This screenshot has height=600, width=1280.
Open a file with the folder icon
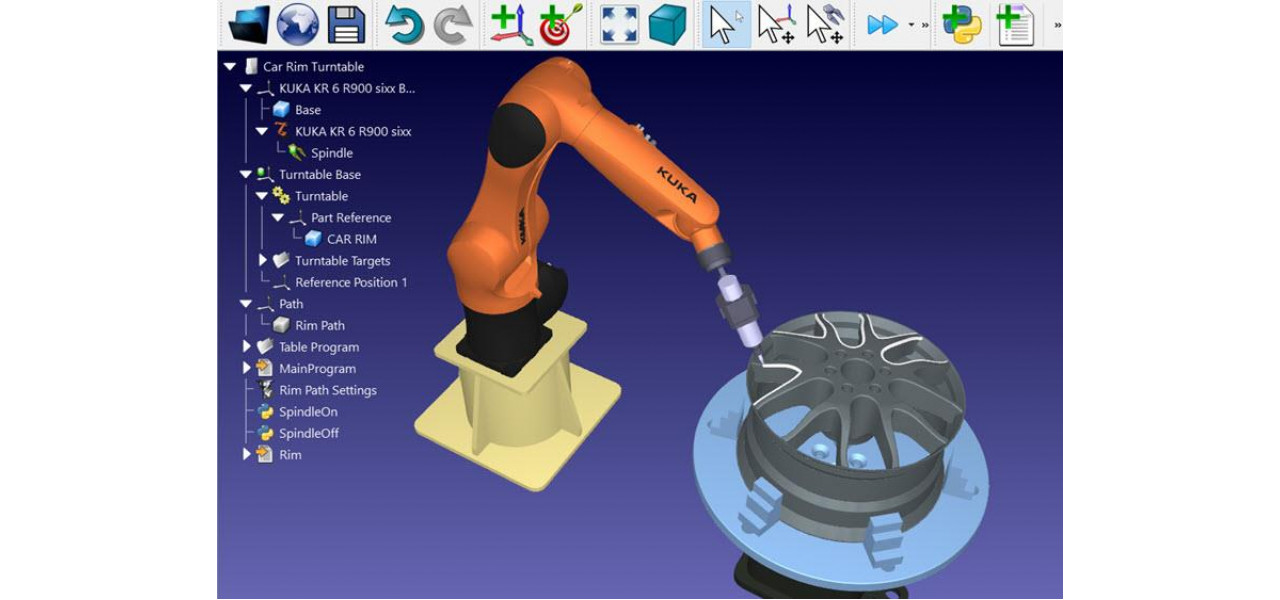click(x=249, y=25)
